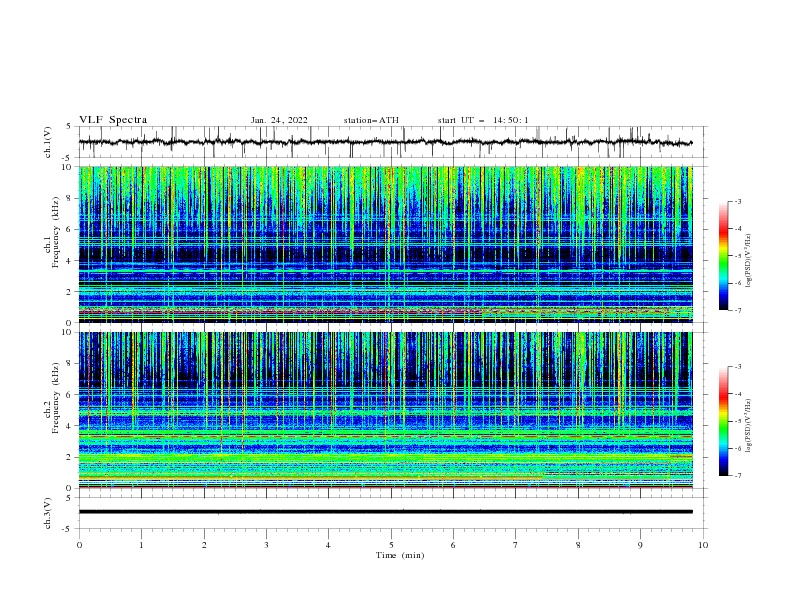
Task: Click the time axis tick label "3"
Action: coord(266,545)
